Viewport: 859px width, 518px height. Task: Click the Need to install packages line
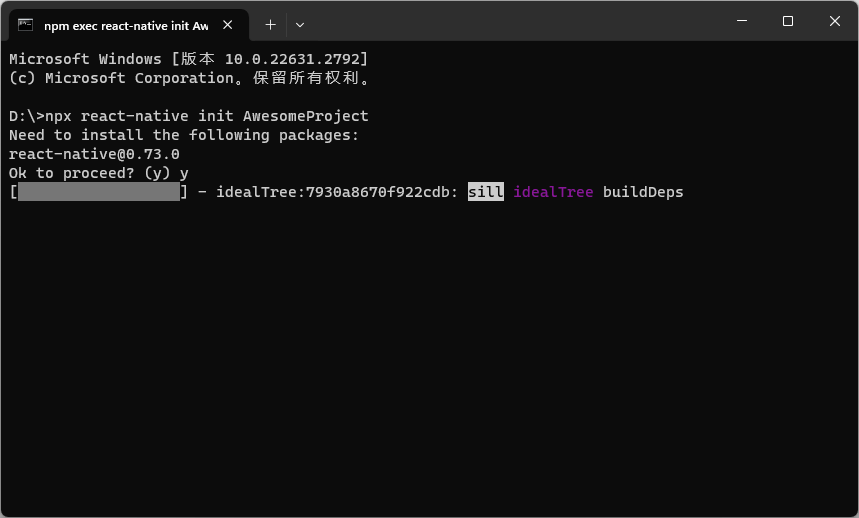click(x=184, y=135)
